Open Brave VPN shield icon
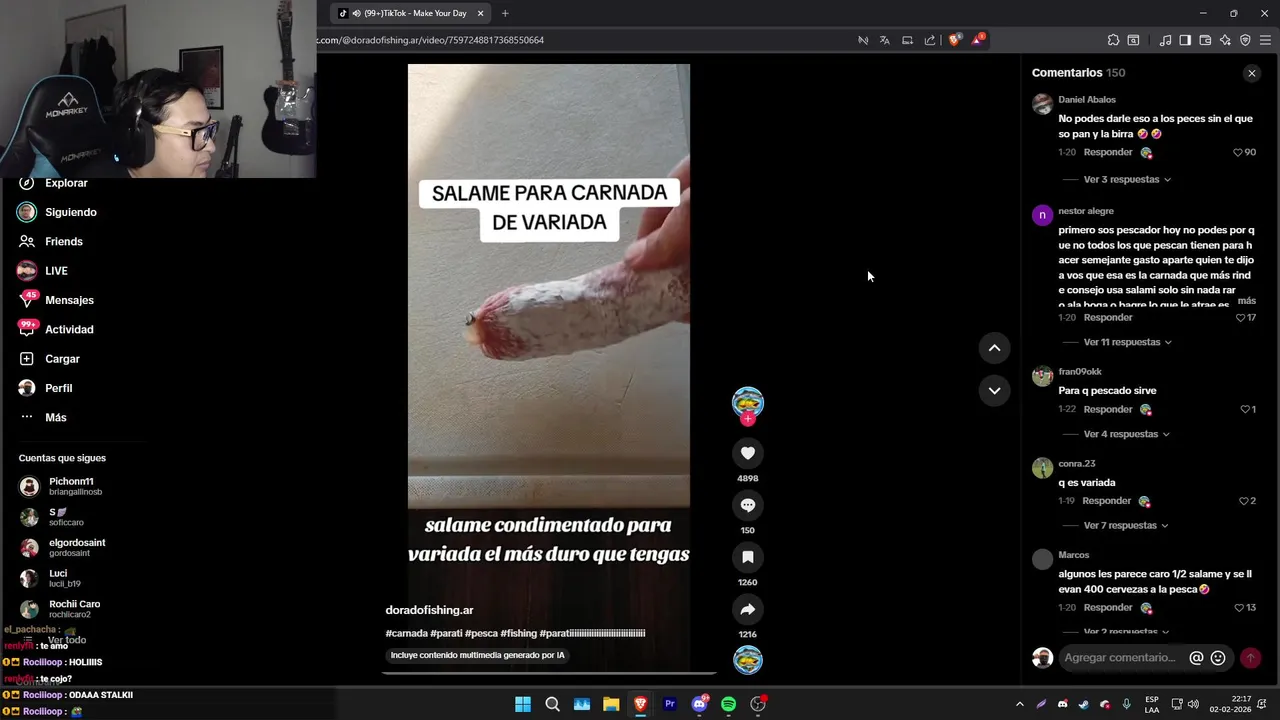 [x=1245, y=40]
